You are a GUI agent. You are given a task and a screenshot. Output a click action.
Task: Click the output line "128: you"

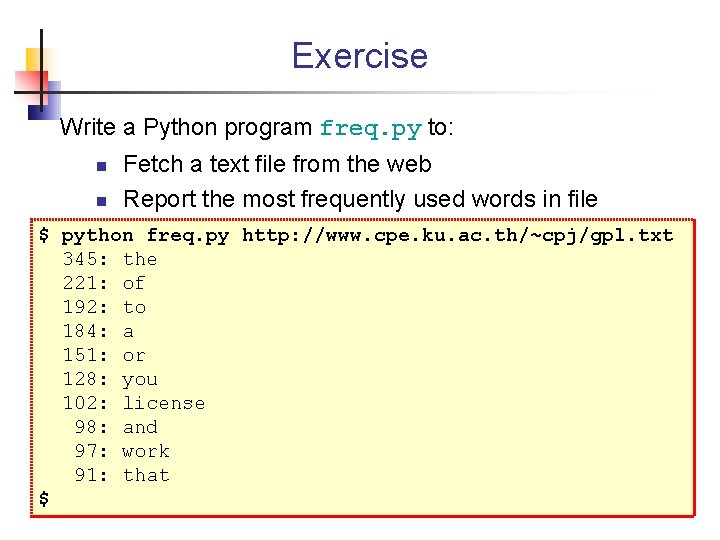pos(110,379)
